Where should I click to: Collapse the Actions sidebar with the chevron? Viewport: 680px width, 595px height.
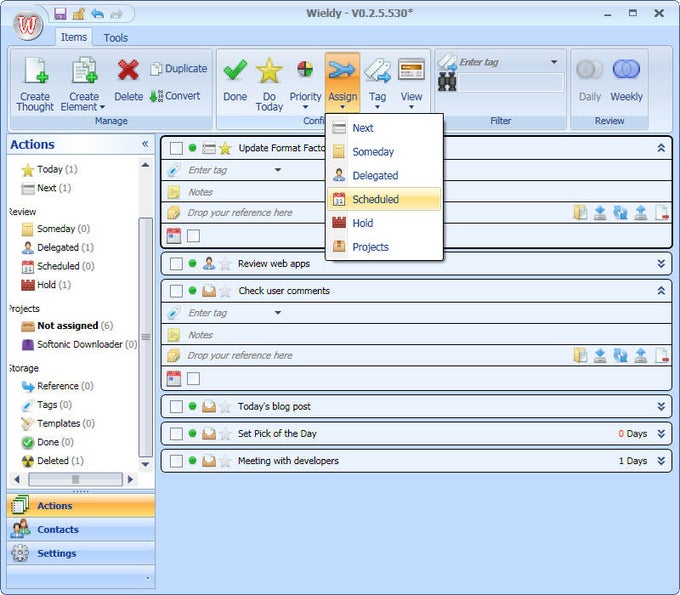point(145,144)
